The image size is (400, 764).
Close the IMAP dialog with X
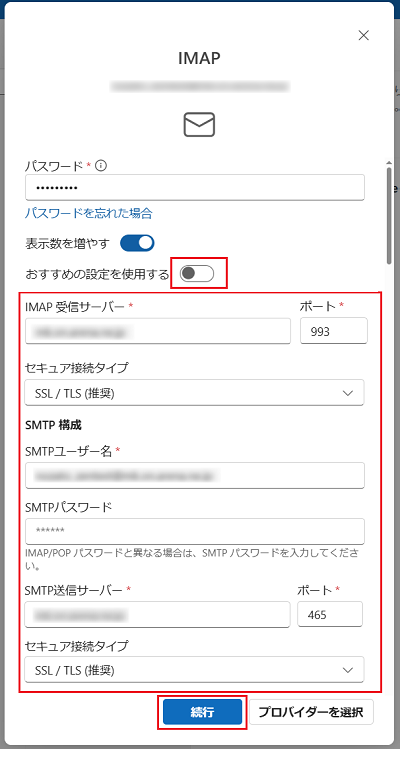click(x=363, y=35)
